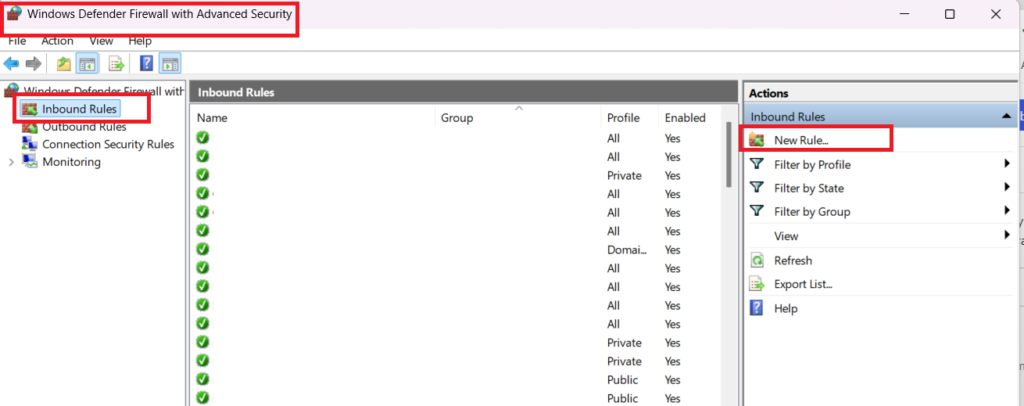Click Export List... in the Actions pane

coord(803,285)
